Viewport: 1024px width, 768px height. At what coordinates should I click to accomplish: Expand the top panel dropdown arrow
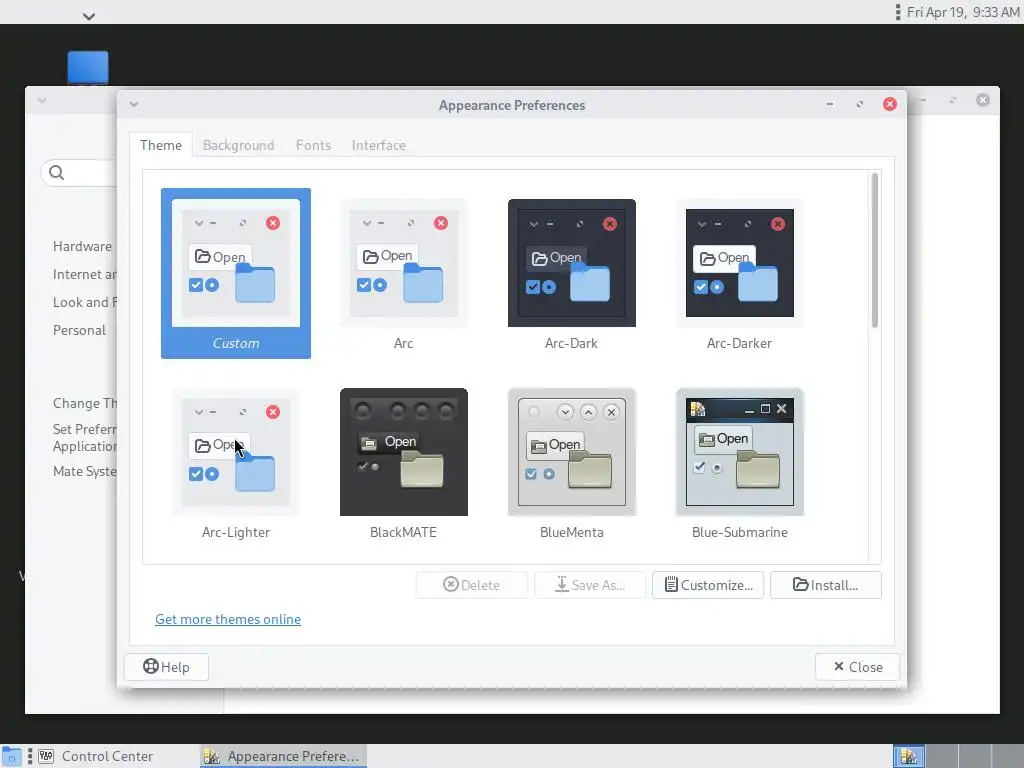pyautogui.click(x=89, y=16)
